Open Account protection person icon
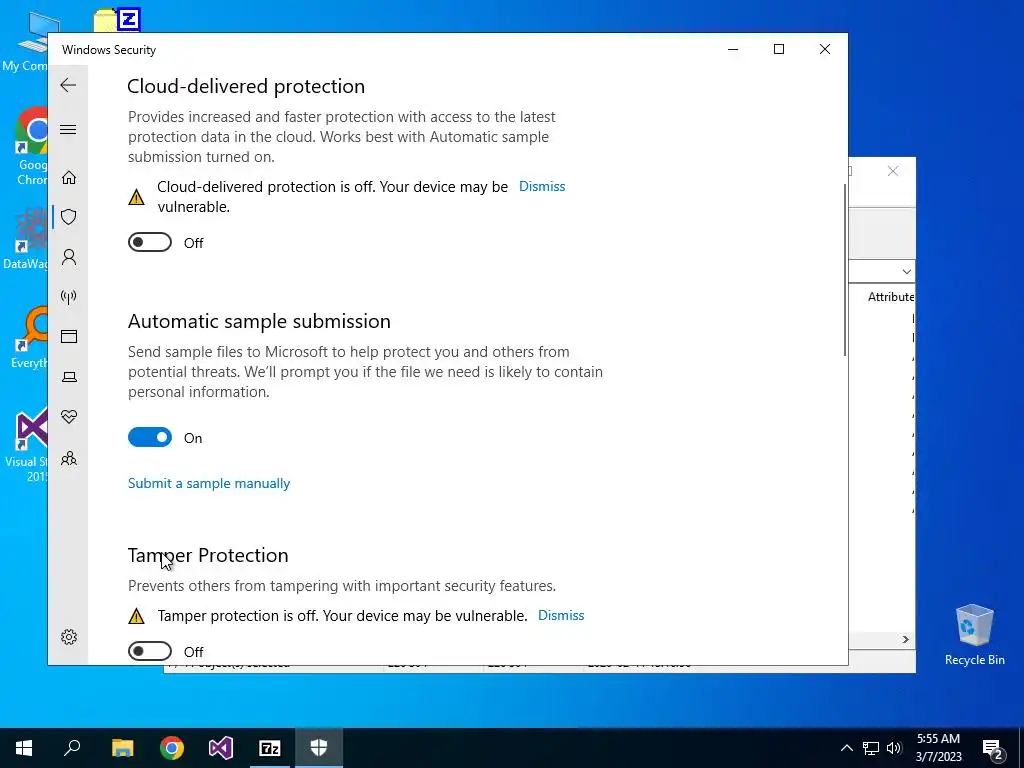 pos(69,257)
